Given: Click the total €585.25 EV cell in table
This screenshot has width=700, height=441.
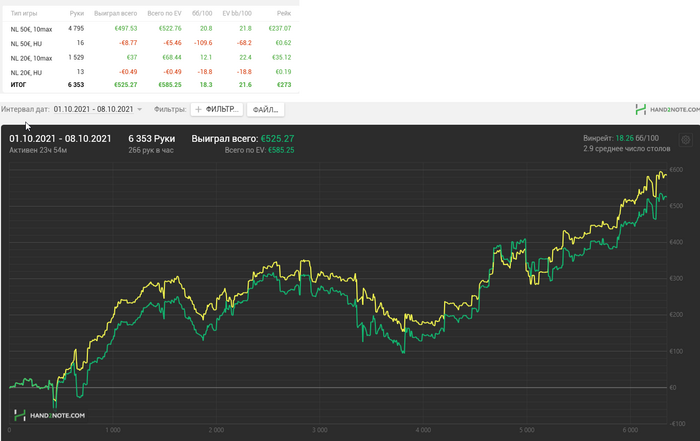Looking at the screenshot, I should [170, 84].
